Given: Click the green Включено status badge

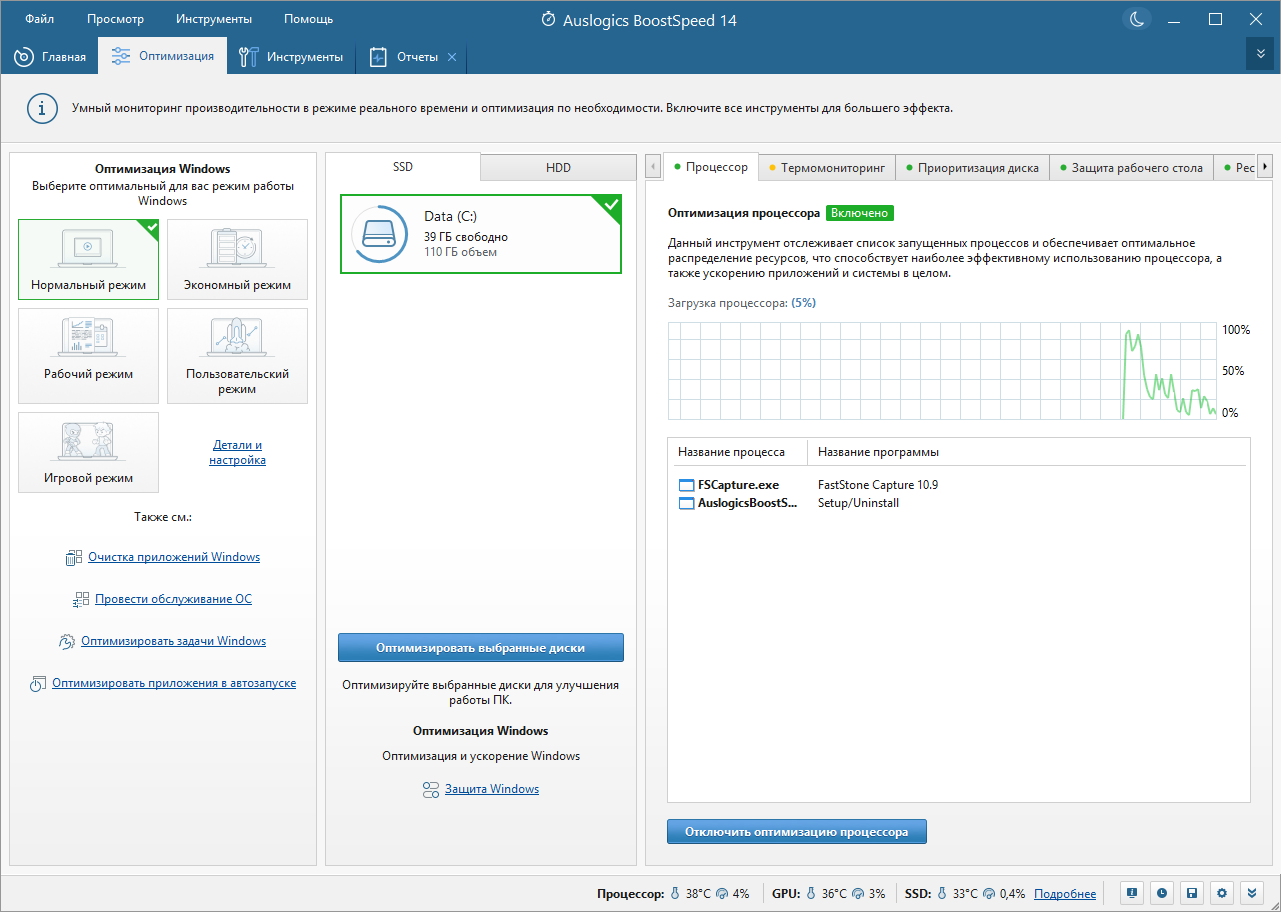Looking at the screenshot, I should pos(860,213).
